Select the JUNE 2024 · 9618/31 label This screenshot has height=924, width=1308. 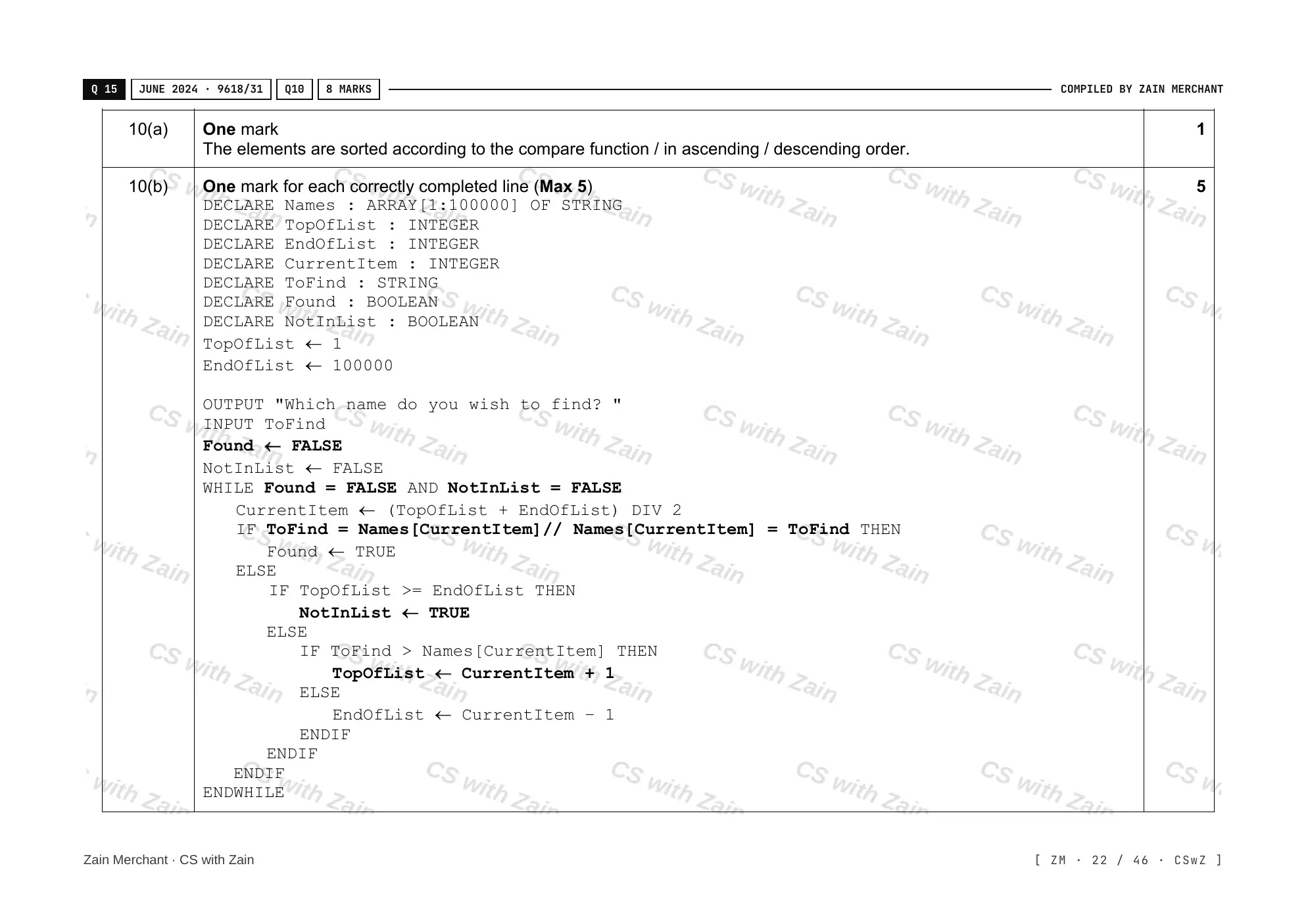pyautogui.click(x=201, y=89)
